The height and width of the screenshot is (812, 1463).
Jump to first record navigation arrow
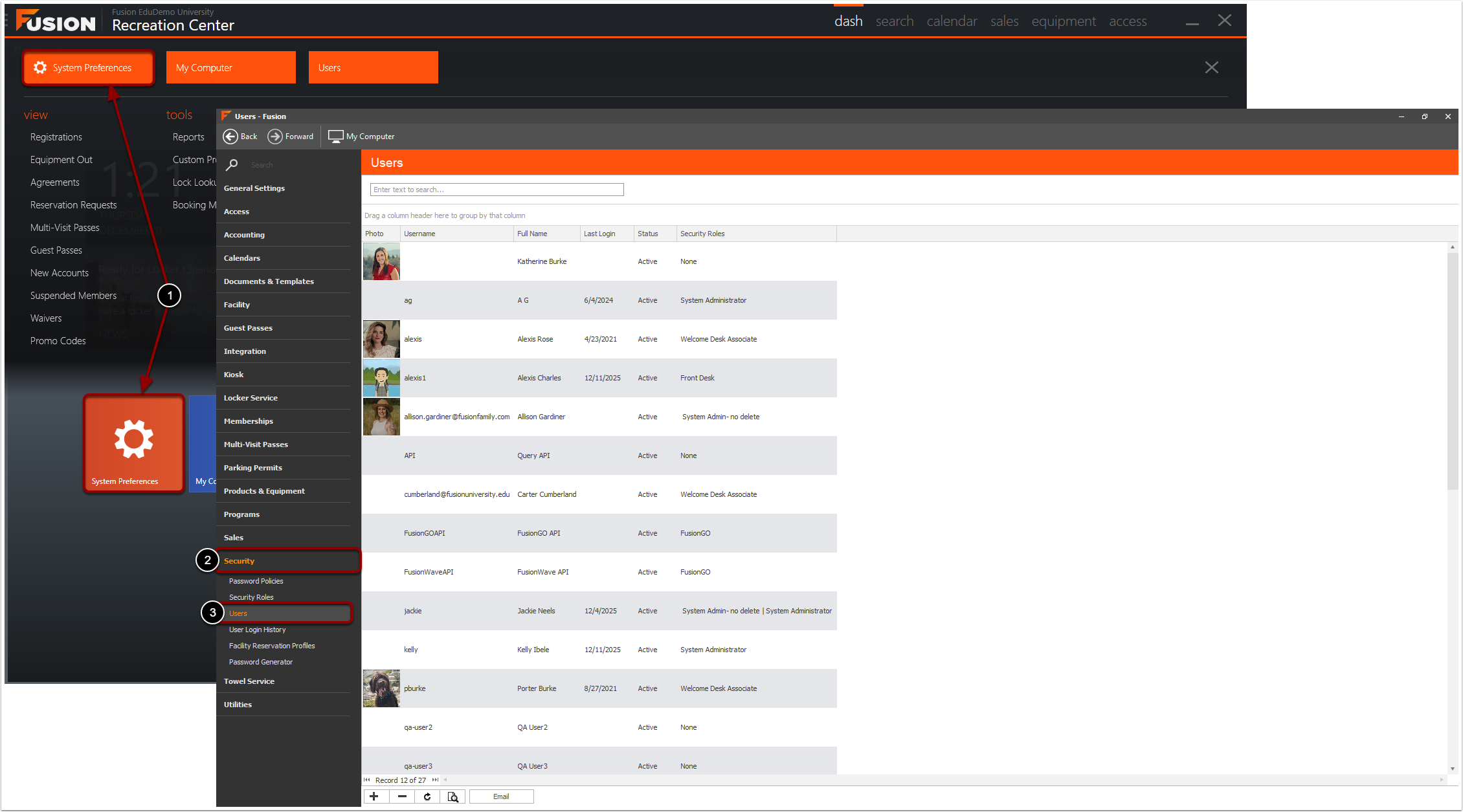click(367, 780)
